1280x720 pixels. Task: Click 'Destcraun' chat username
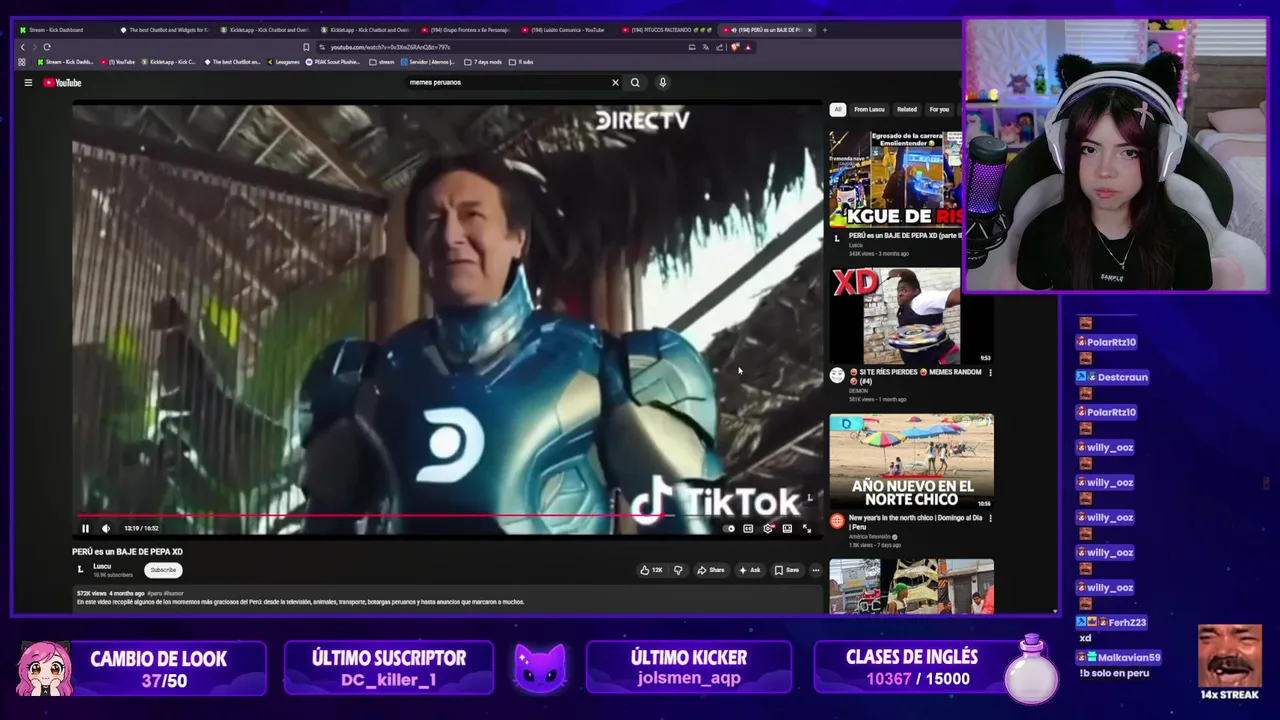coord(1122,377)
